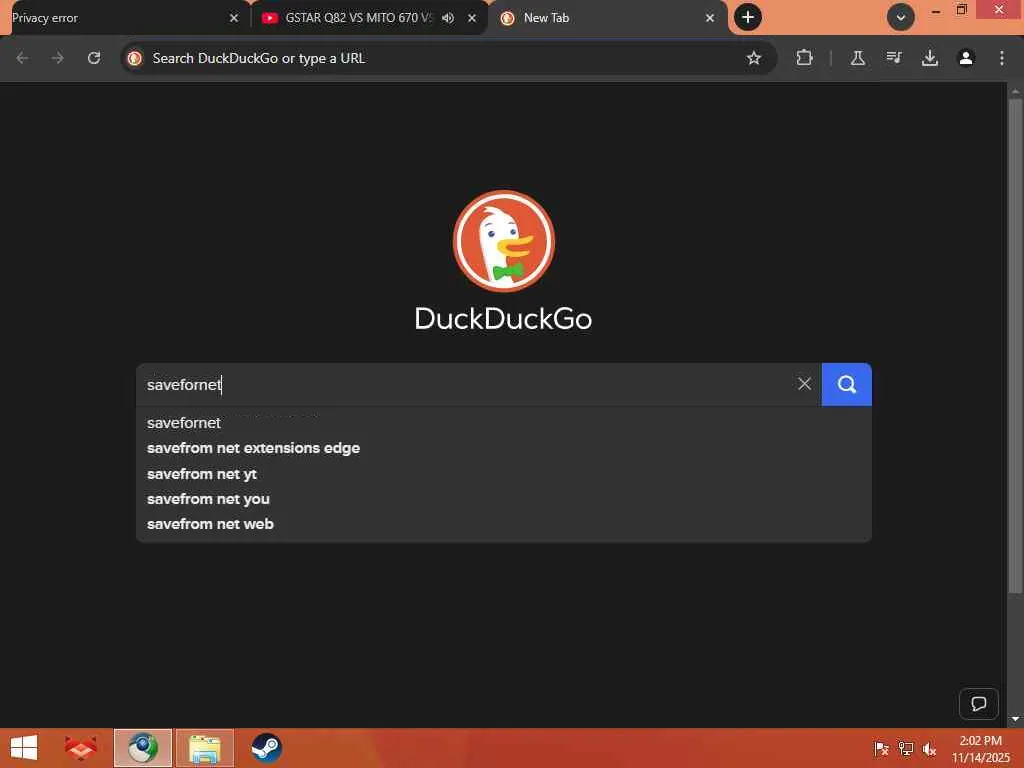Open the profile avatar menu
This screenshot has width=1024, height=768.
coord(965,58)
